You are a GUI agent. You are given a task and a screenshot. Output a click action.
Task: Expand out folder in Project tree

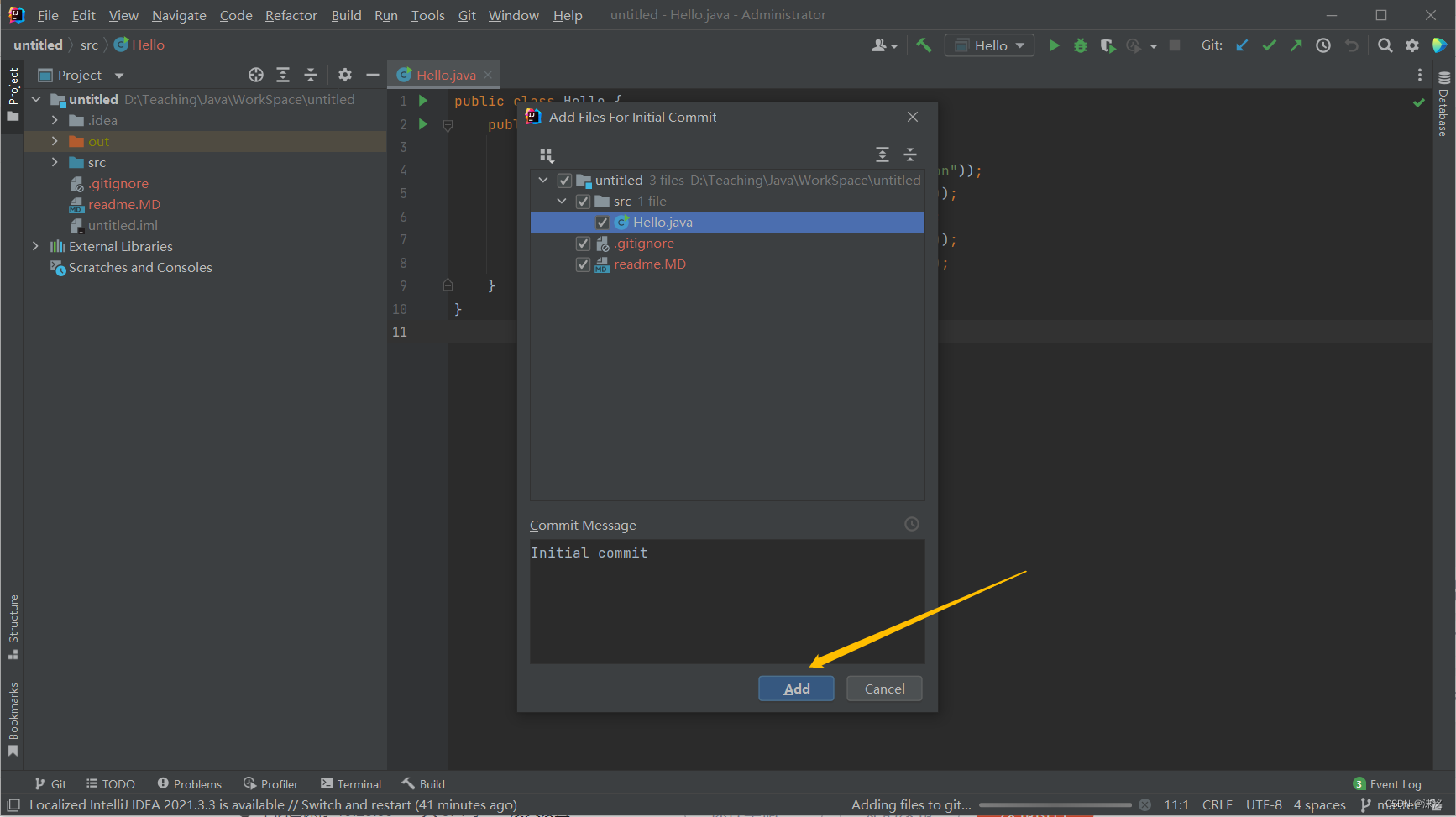[55, 141]
